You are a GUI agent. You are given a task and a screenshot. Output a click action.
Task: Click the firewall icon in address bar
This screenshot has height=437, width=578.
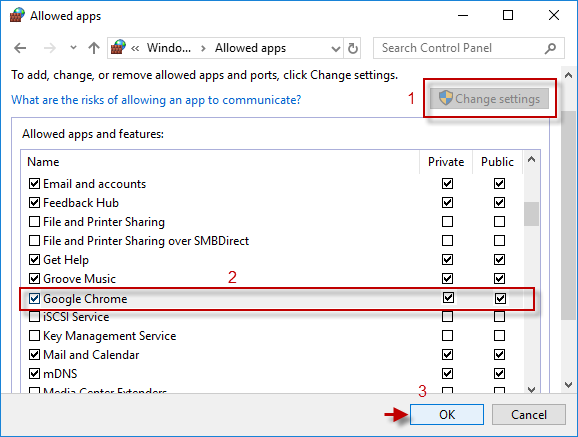[x=118, y=47]
